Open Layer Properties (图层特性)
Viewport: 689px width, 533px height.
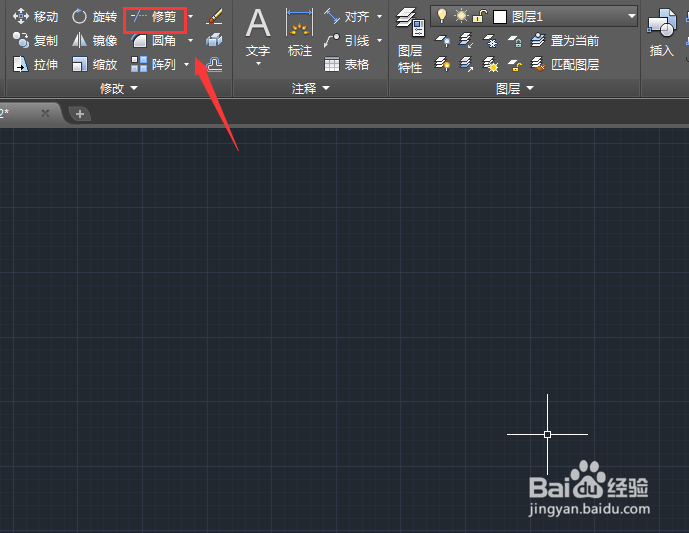click(x=410, y=40)
